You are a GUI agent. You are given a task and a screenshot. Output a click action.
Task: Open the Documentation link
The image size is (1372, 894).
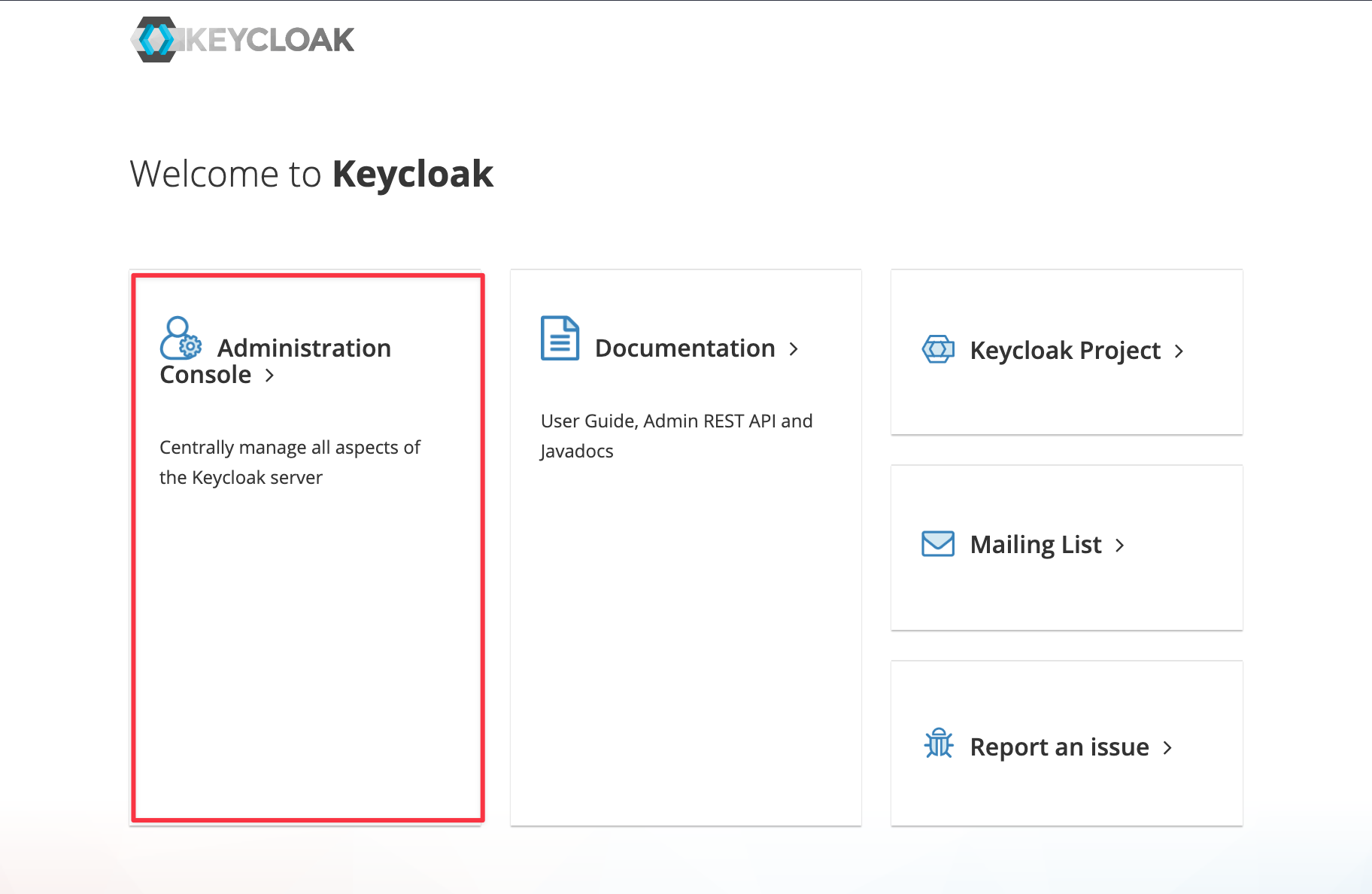point(684,348)
